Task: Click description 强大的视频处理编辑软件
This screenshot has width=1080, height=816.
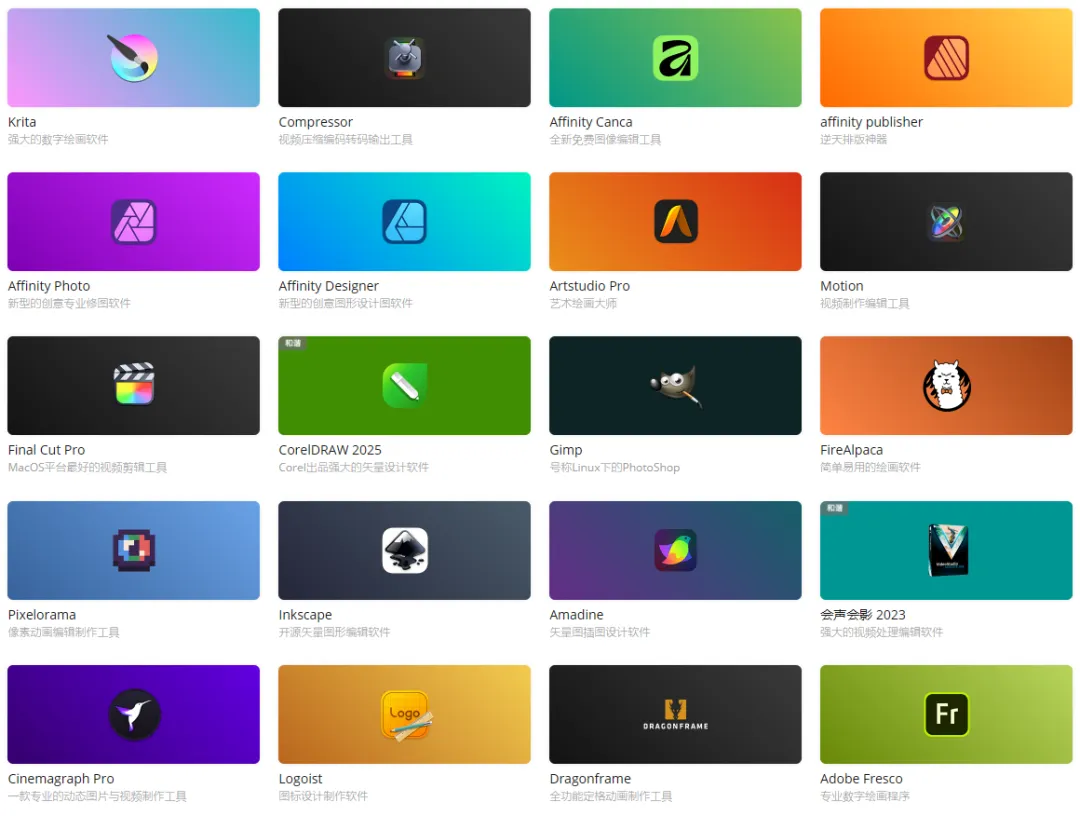Action: coord(881,631)
